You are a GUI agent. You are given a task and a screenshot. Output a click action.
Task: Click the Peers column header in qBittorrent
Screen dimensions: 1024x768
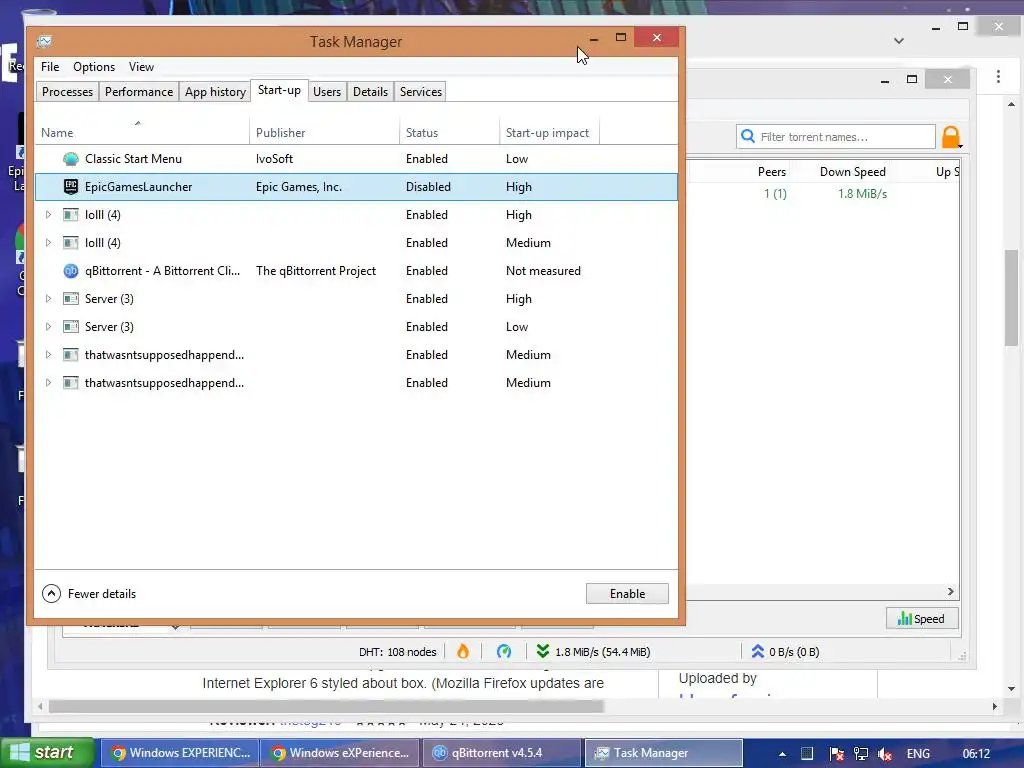click(771, 172)
